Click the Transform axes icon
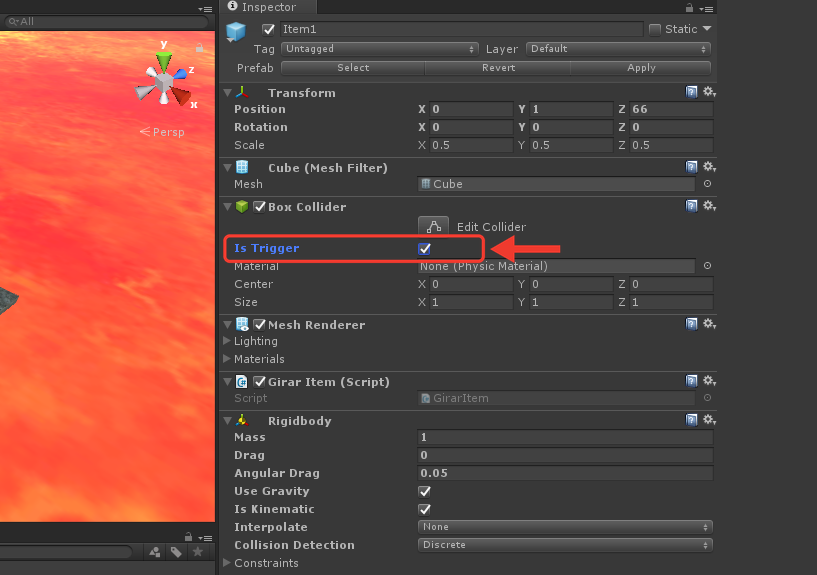 tap(242, 92)
